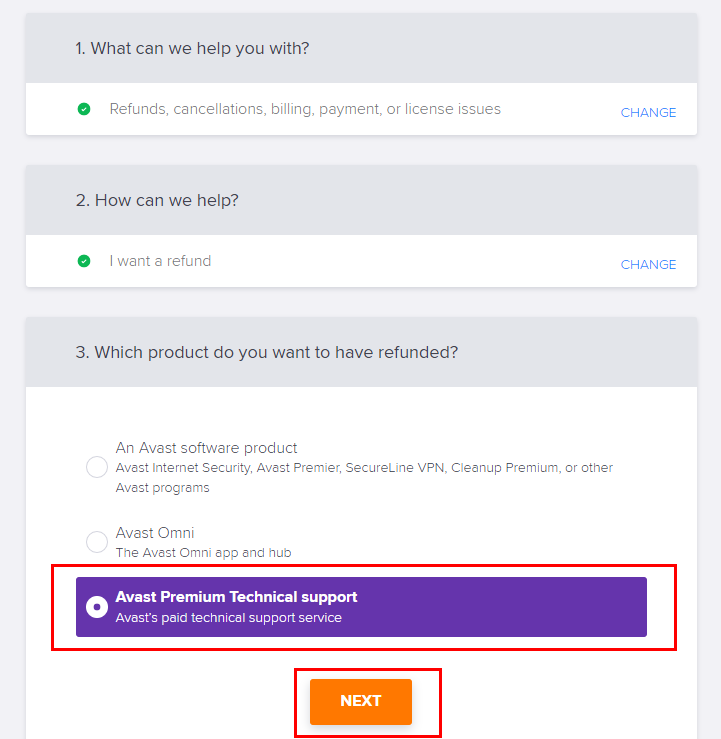Click the How can we help header
721x739 pixels.
(157, 200)
